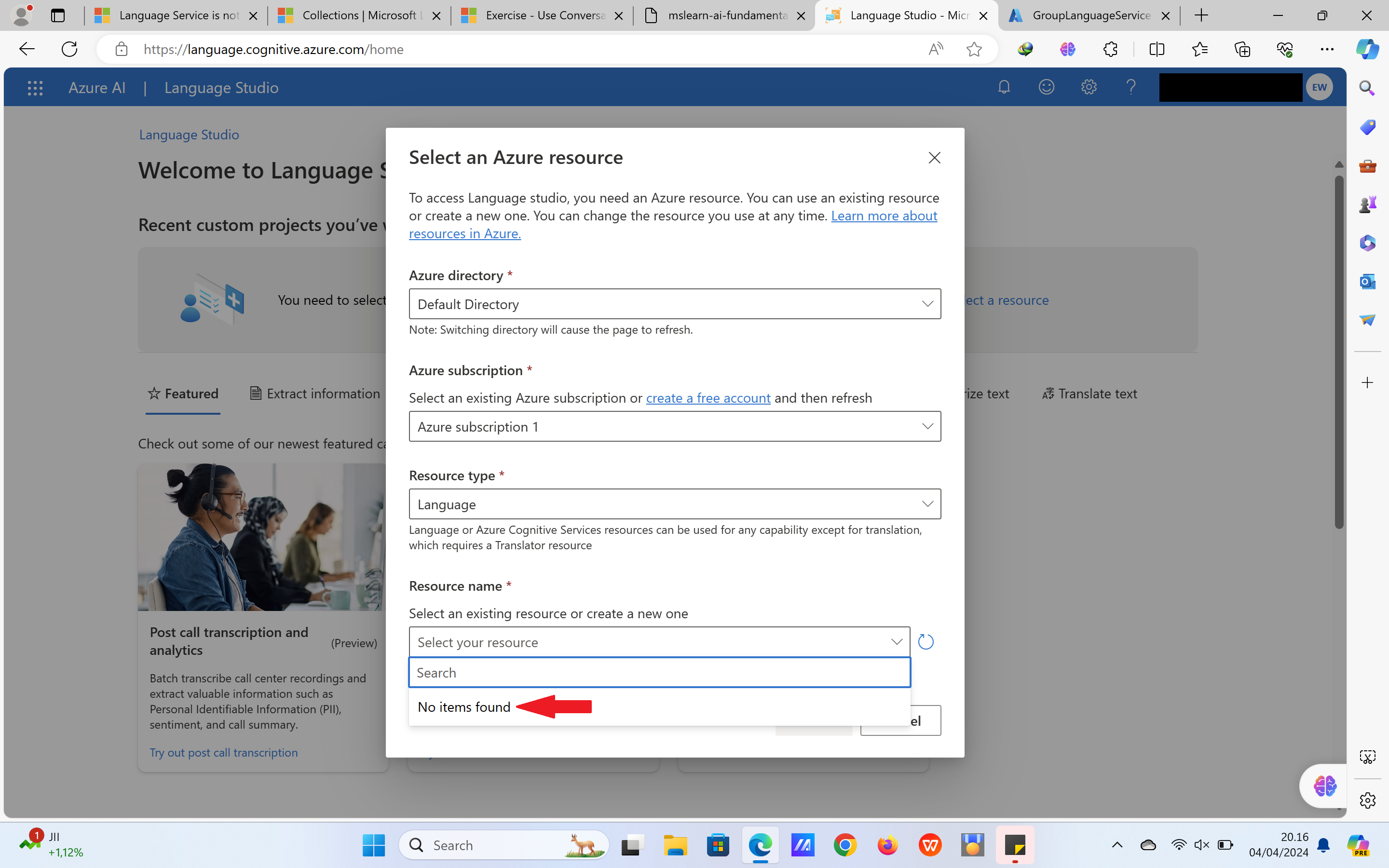
Task: Open the tab actions menu icon
Action: pos(57,15)
